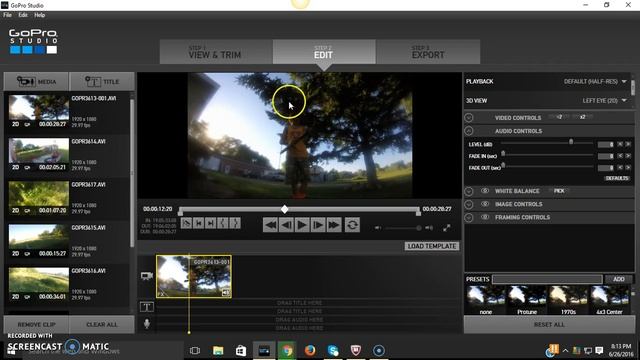Click the audio track microphone icon

(x=147, y=324)
